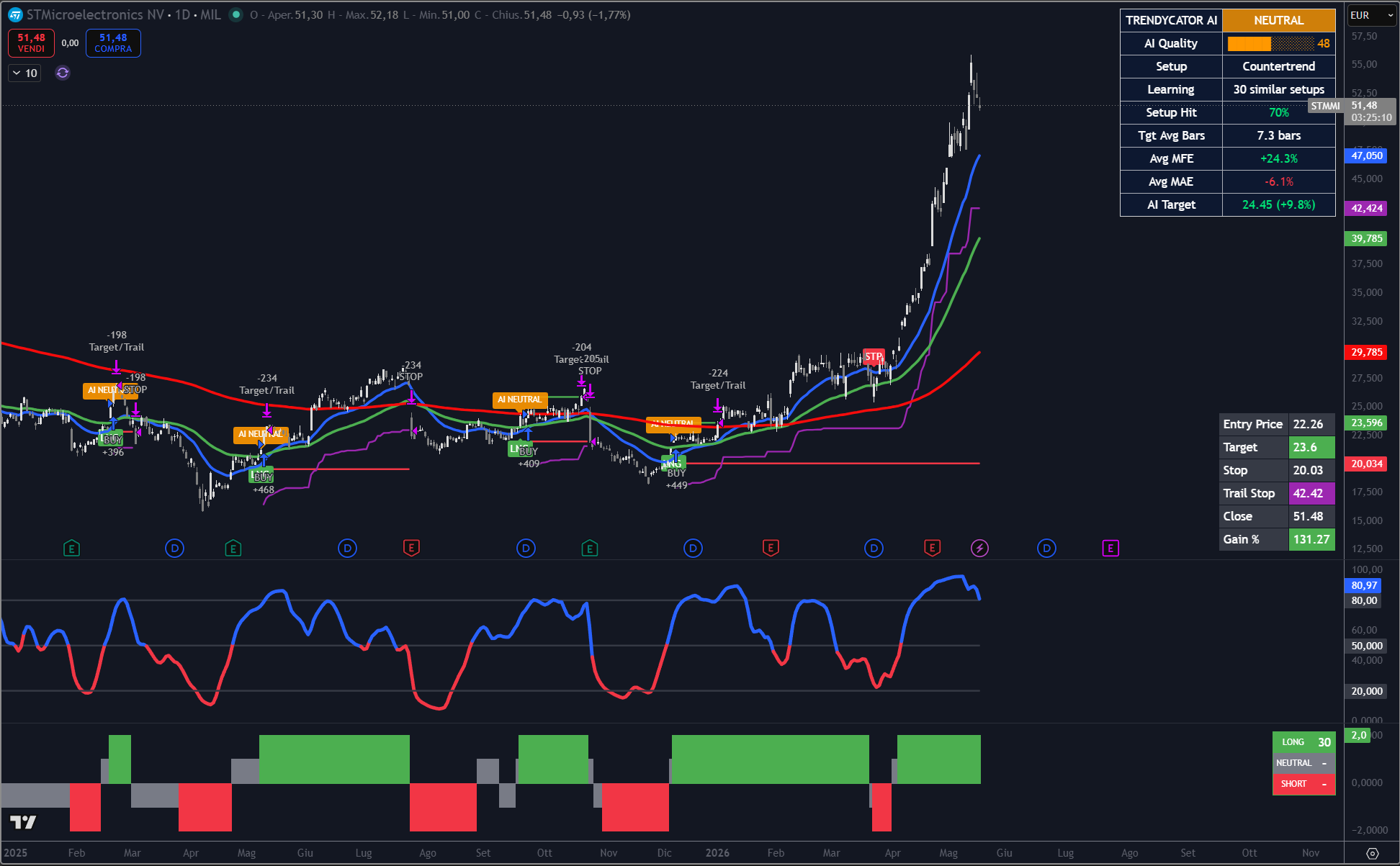
Task: Open the magenta earnings marker near August 2026
Action: 1110,549
